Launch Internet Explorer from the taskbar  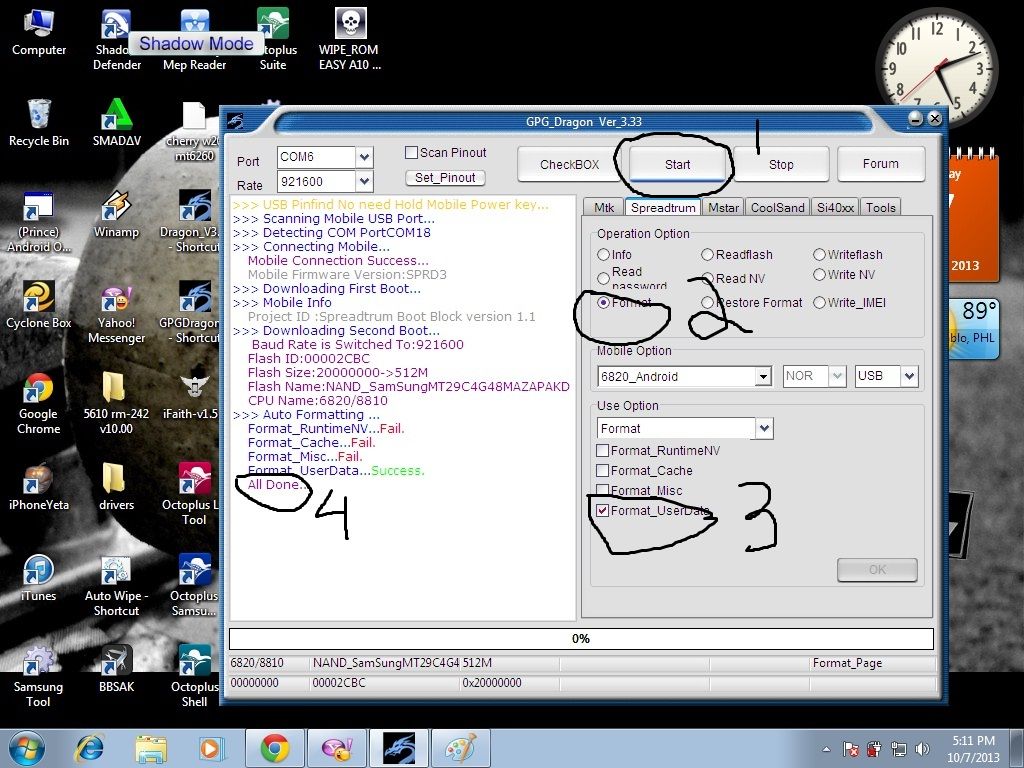[91, 748]
